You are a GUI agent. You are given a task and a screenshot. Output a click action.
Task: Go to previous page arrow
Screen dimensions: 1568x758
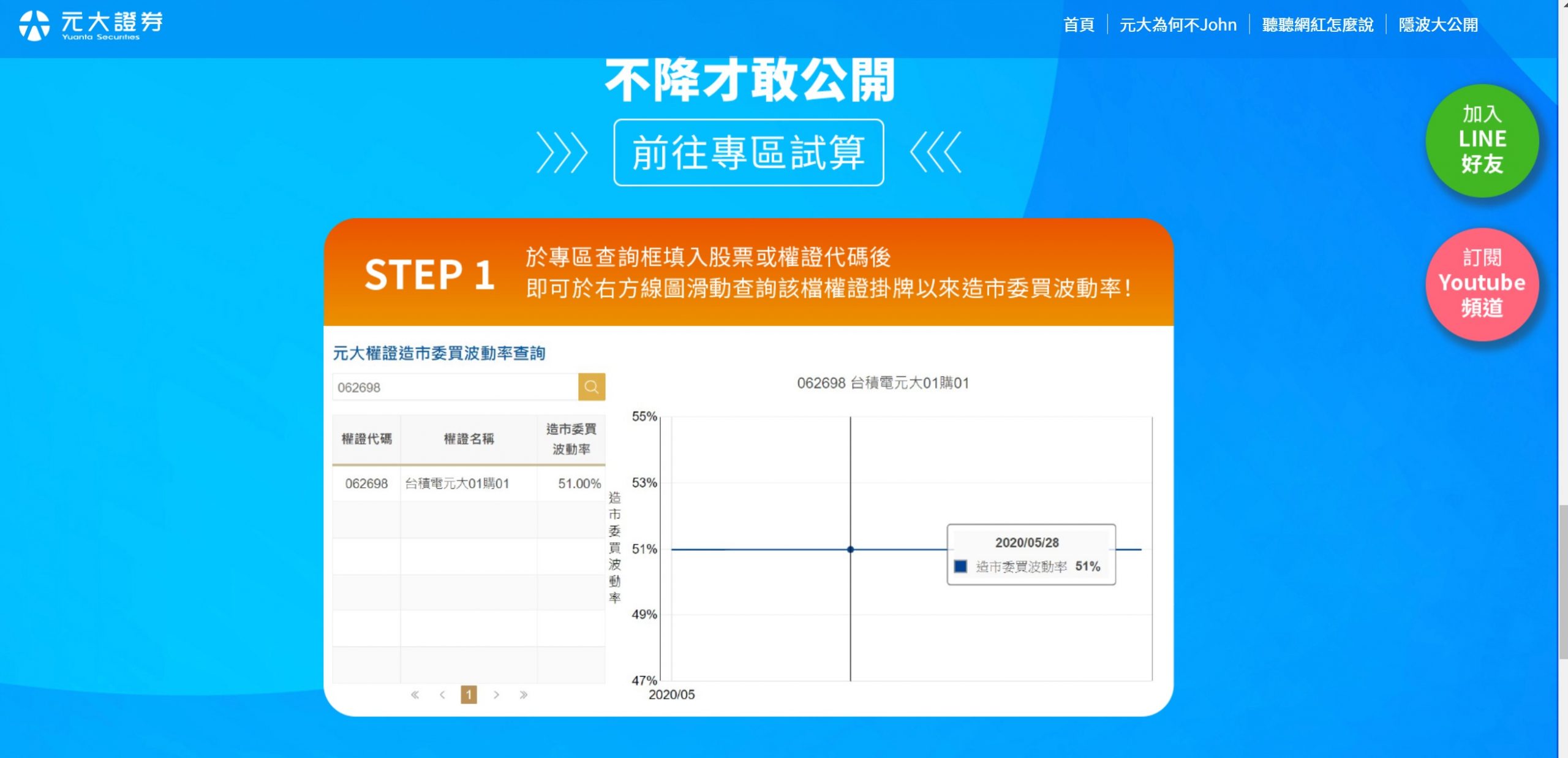442,695
